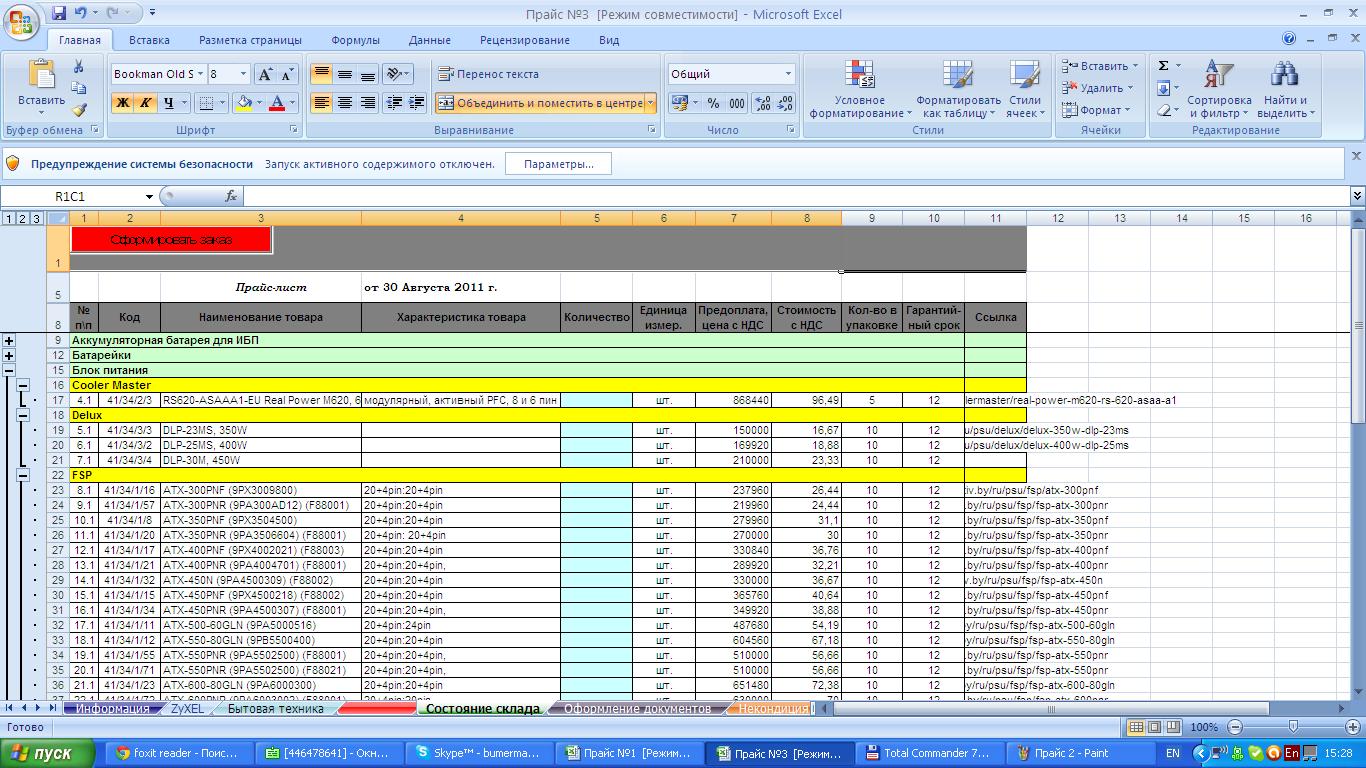This screenshot has width=1366, height=768.
Task: Open Форматировать как таблицу
Action: point(958,90)
